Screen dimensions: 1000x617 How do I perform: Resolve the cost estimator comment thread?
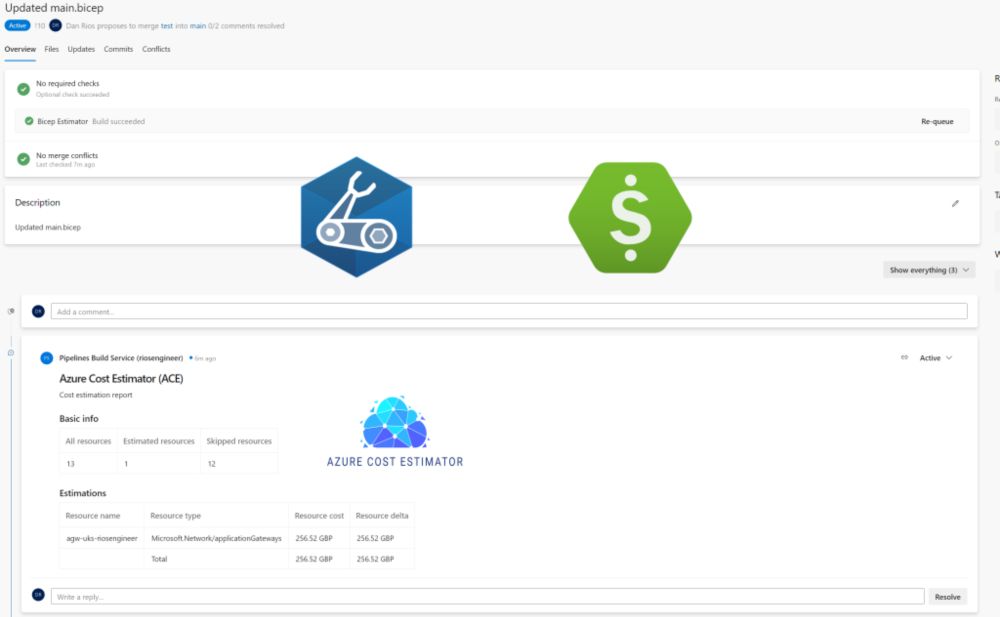click(947, 597)
